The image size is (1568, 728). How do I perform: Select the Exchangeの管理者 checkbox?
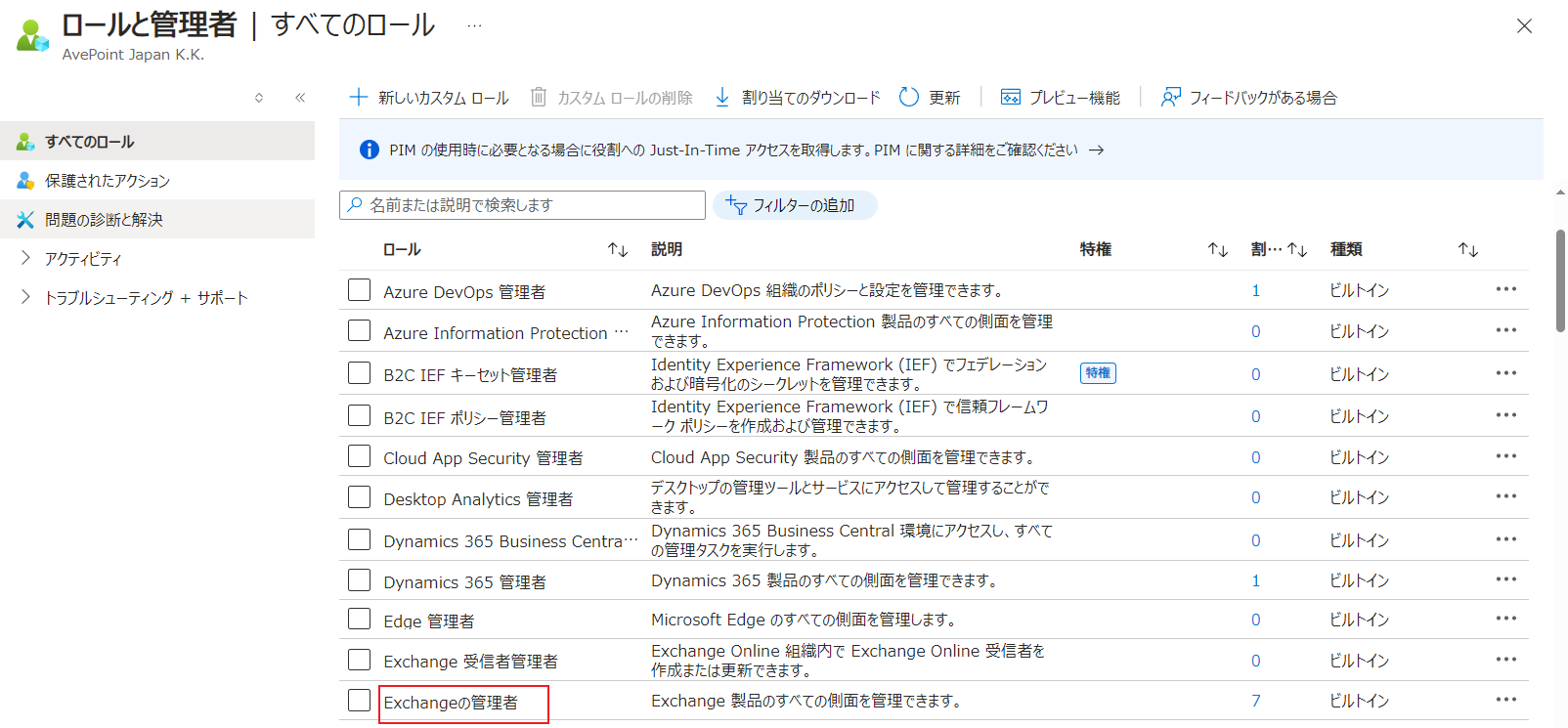(360, 701)
